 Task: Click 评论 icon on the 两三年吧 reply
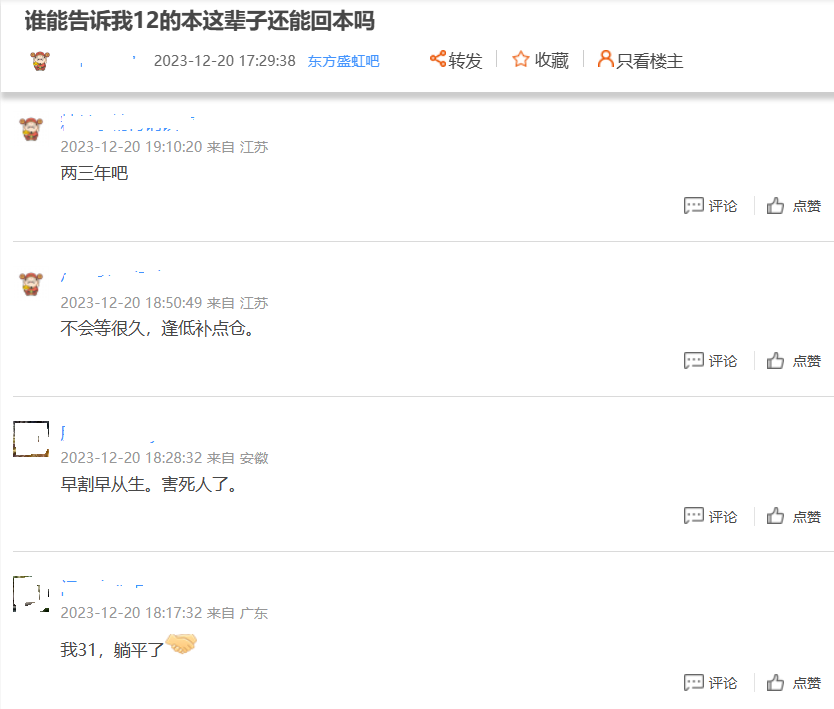click(x=694, y=205)
